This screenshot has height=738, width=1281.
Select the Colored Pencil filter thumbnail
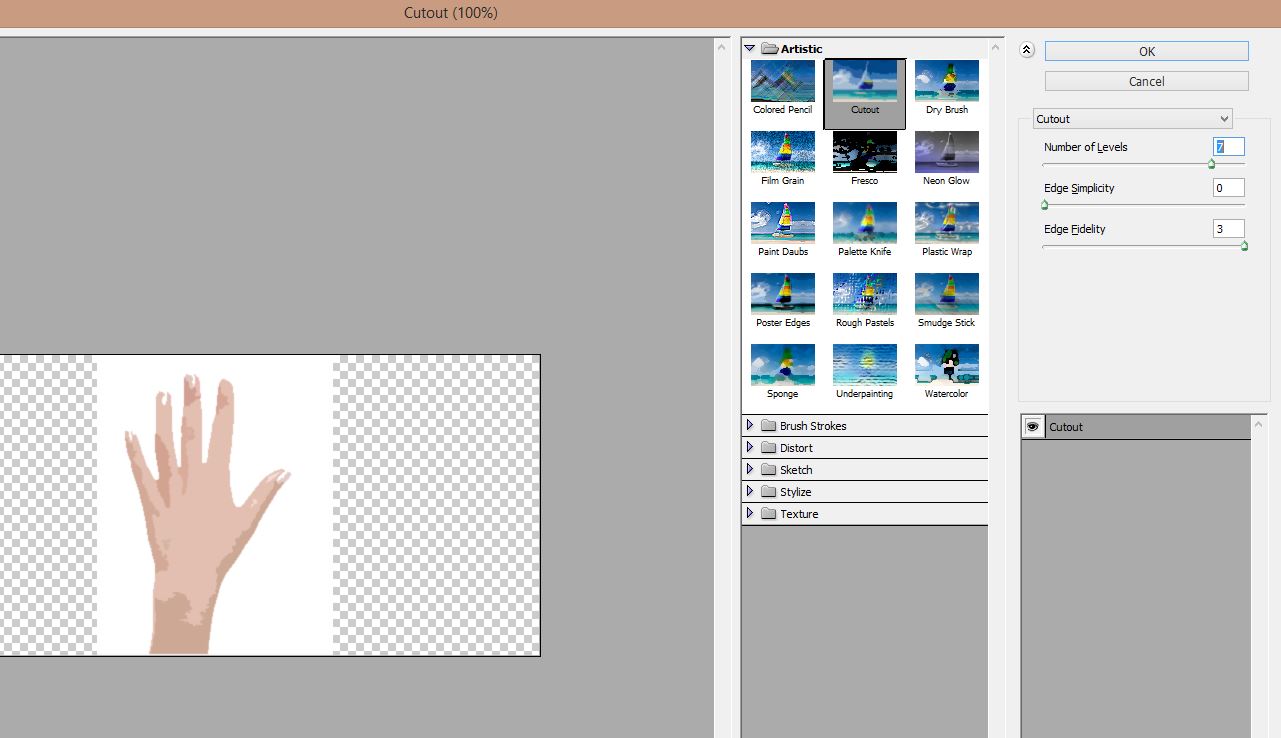click(783, 82)
